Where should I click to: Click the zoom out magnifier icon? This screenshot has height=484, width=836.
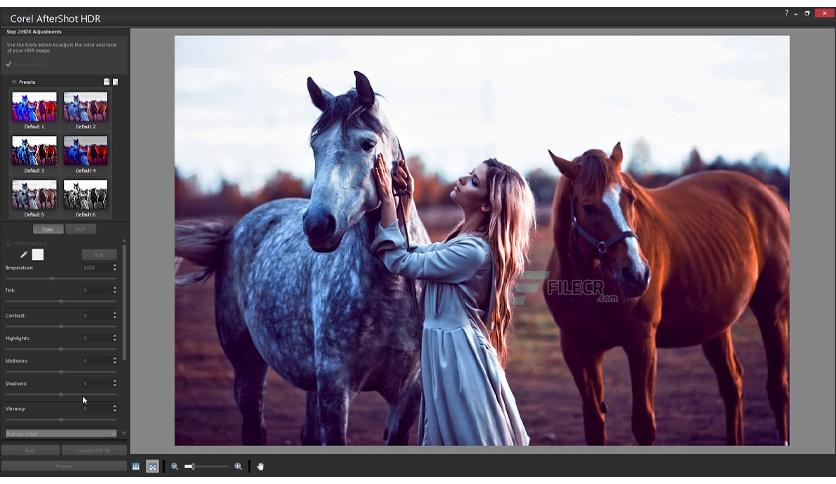click(174, 466)
